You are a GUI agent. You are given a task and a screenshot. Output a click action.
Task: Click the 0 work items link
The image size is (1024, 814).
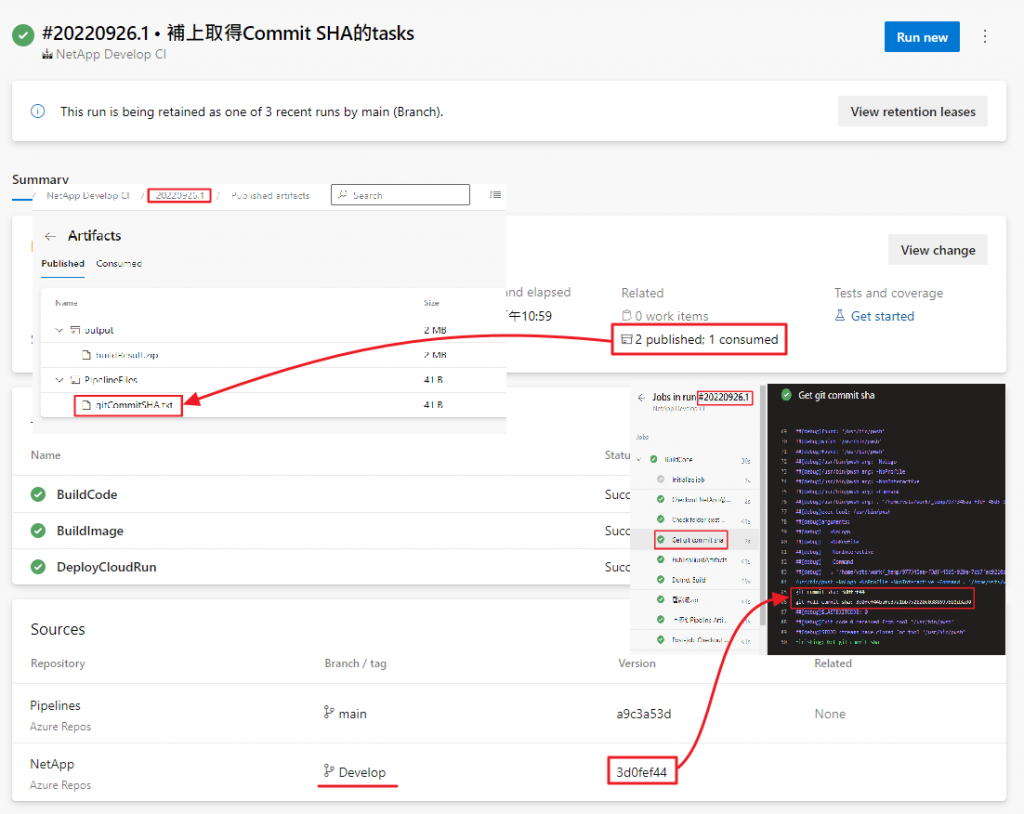[665, 316]
